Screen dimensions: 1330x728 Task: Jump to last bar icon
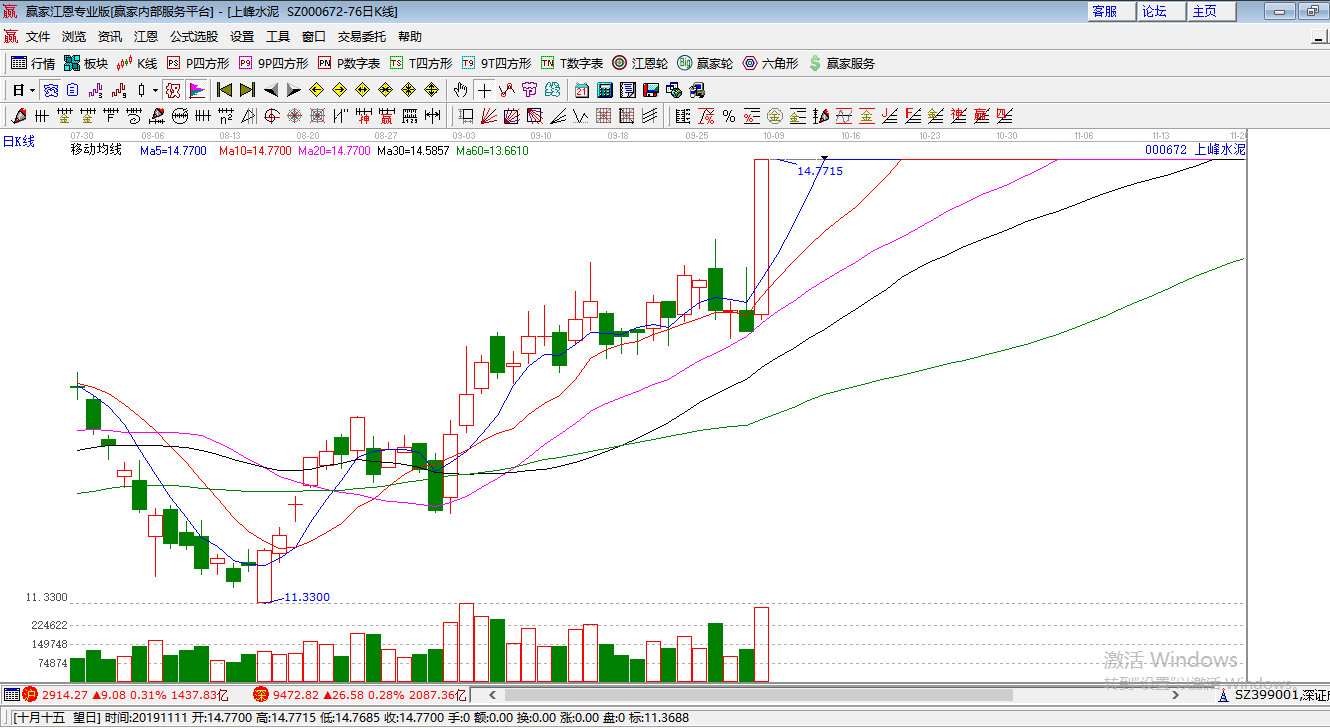pos(247,90)
